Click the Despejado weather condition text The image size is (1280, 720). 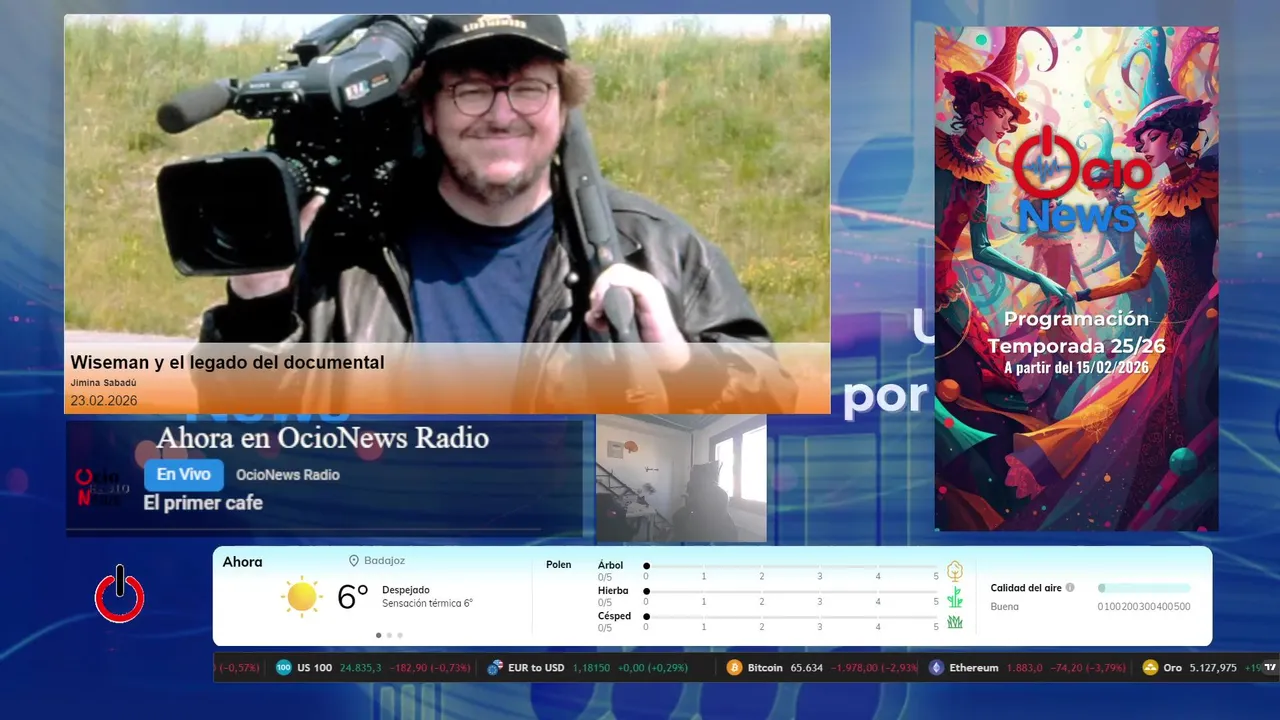(x=406, y=590)
